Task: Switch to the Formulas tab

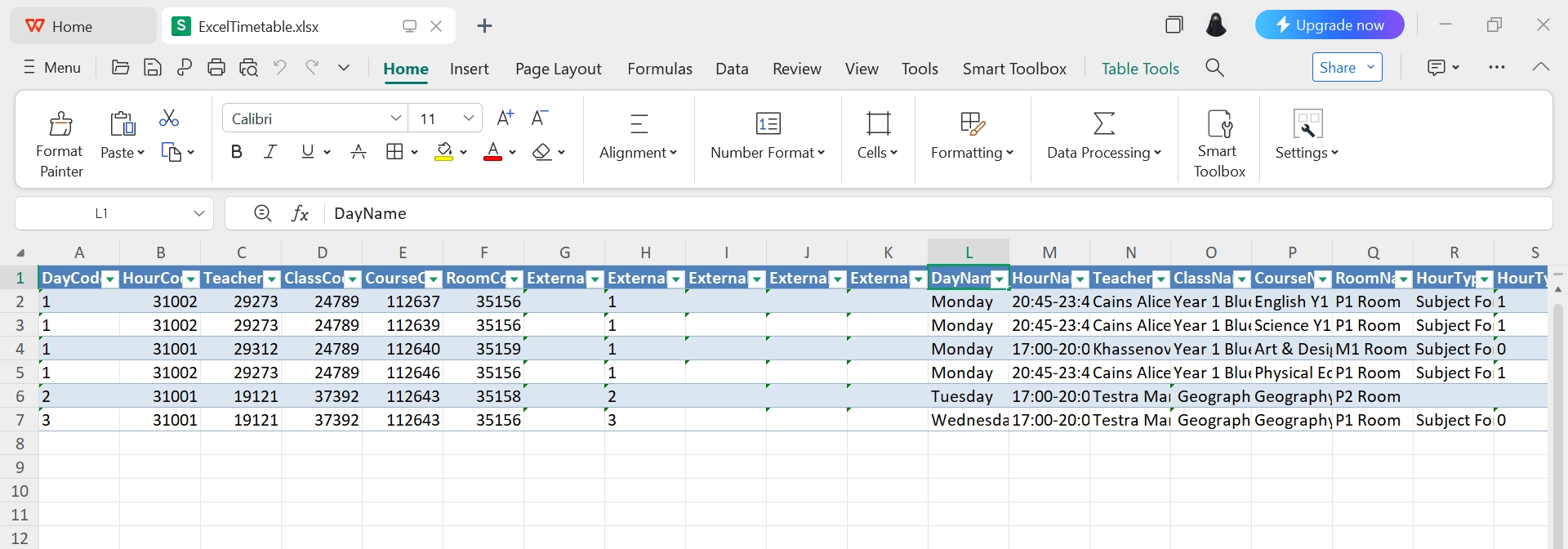Action: point(659,69)
